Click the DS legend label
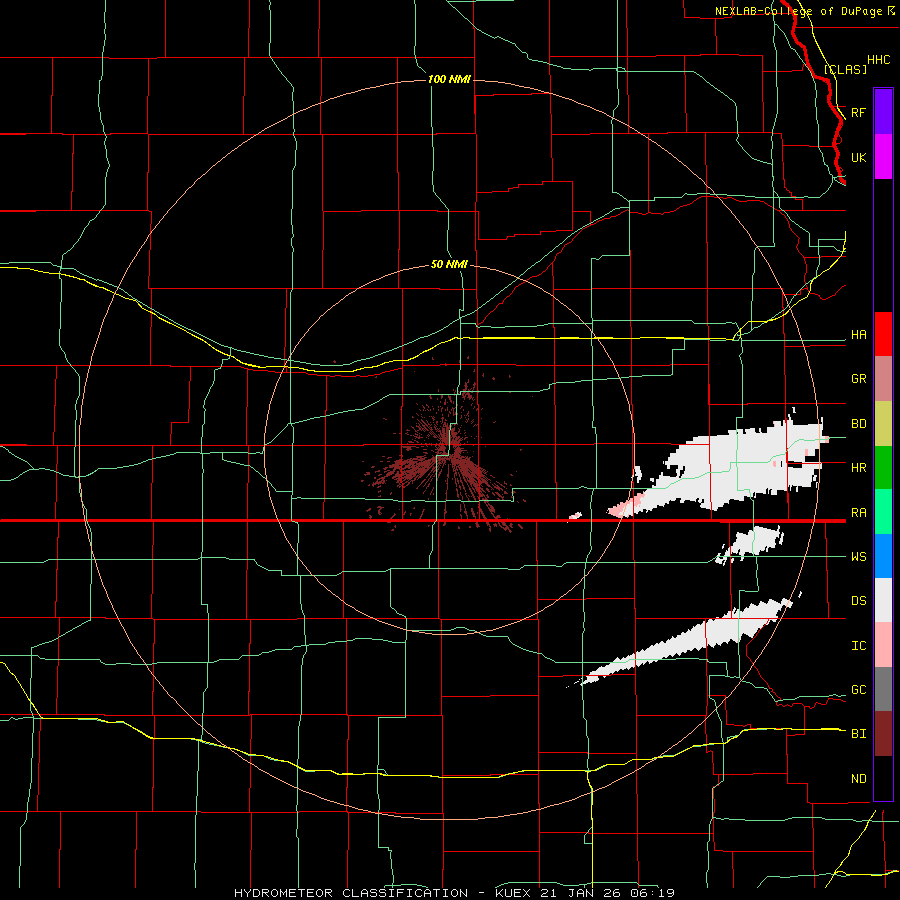The width and height of the screenshot is (900, 900). tap(858, 601)
